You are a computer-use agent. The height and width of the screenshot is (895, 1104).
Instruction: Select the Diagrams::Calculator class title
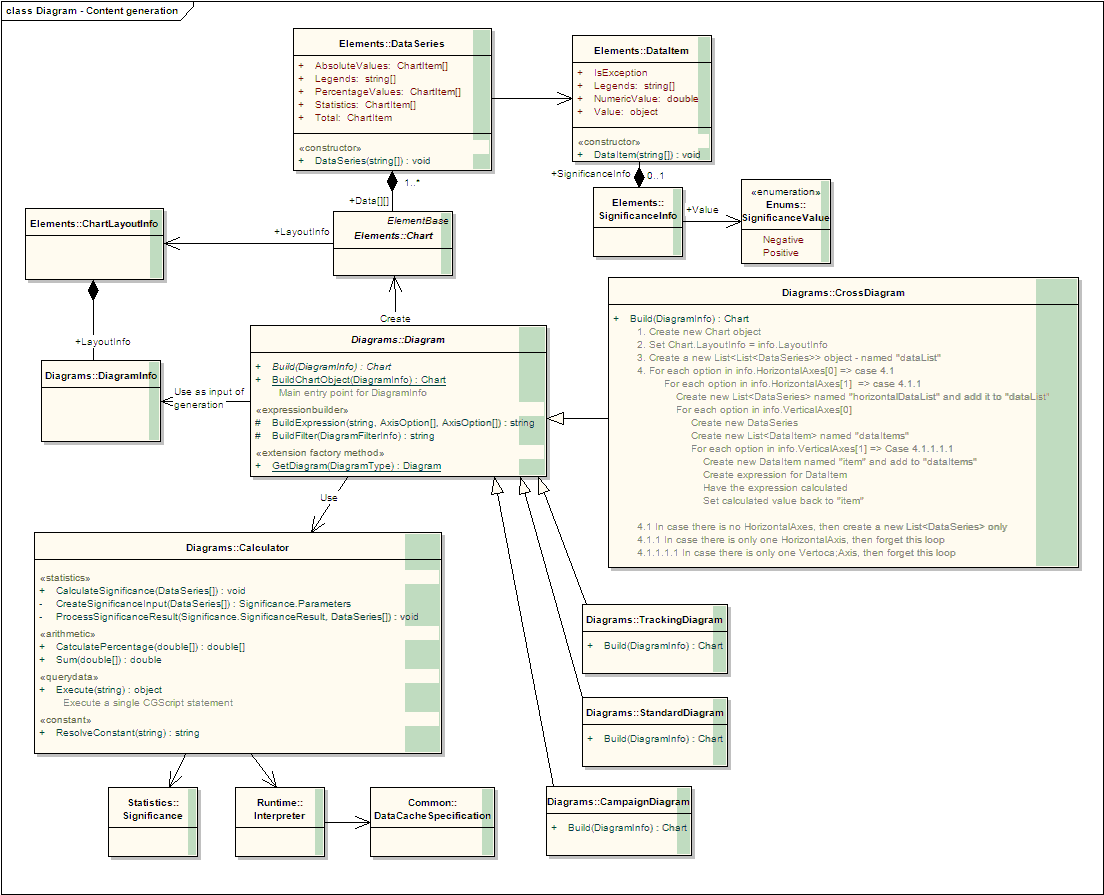tap(237, 548)
